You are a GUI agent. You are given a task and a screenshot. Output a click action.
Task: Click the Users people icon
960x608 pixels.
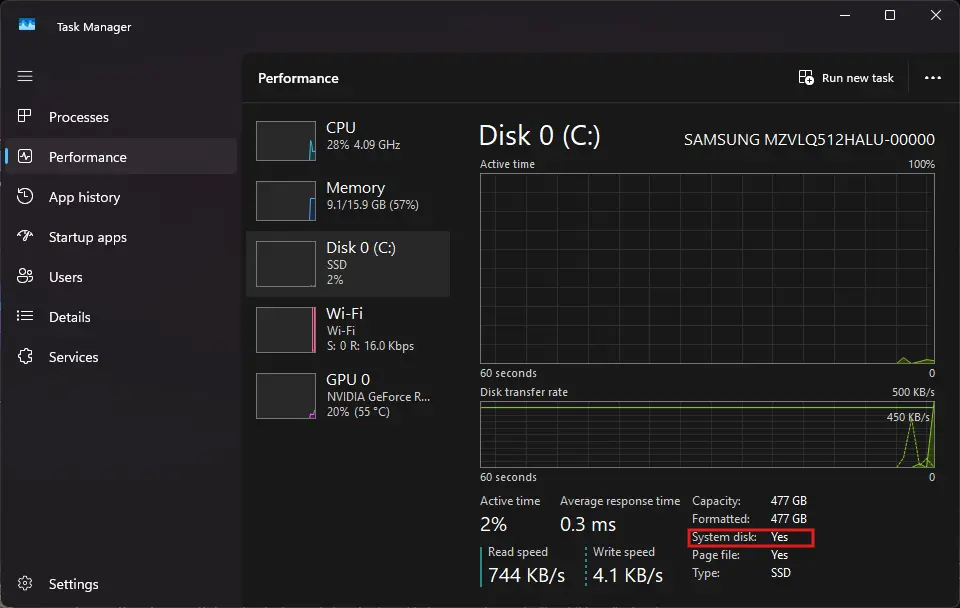[x=25, y=276]
